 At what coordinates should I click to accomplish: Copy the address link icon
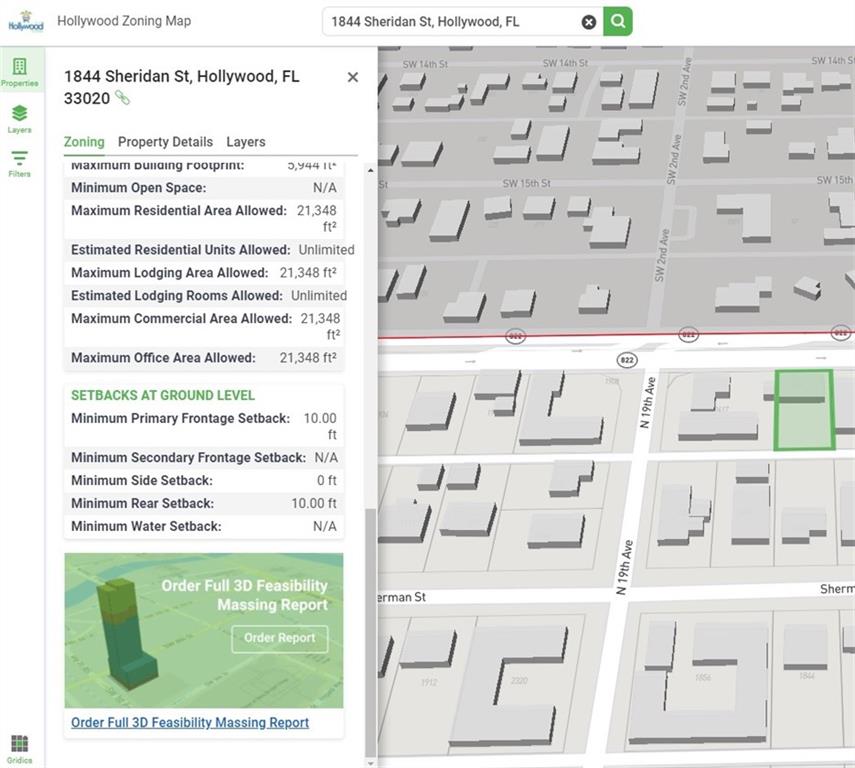[x=122, y=98]
